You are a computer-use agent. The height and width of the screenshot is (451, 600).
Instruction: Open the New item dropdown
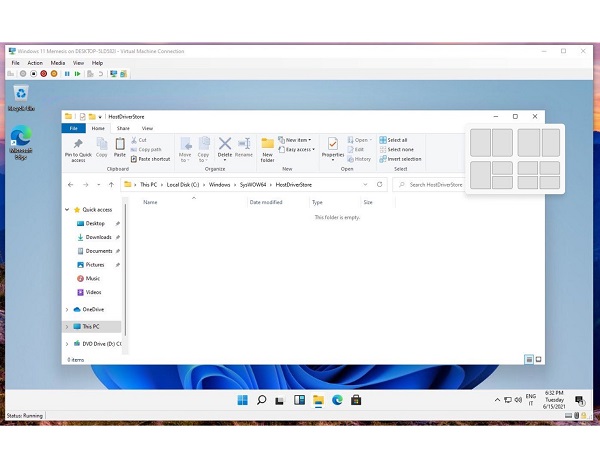pyautogui.click(x=294, y=140)
